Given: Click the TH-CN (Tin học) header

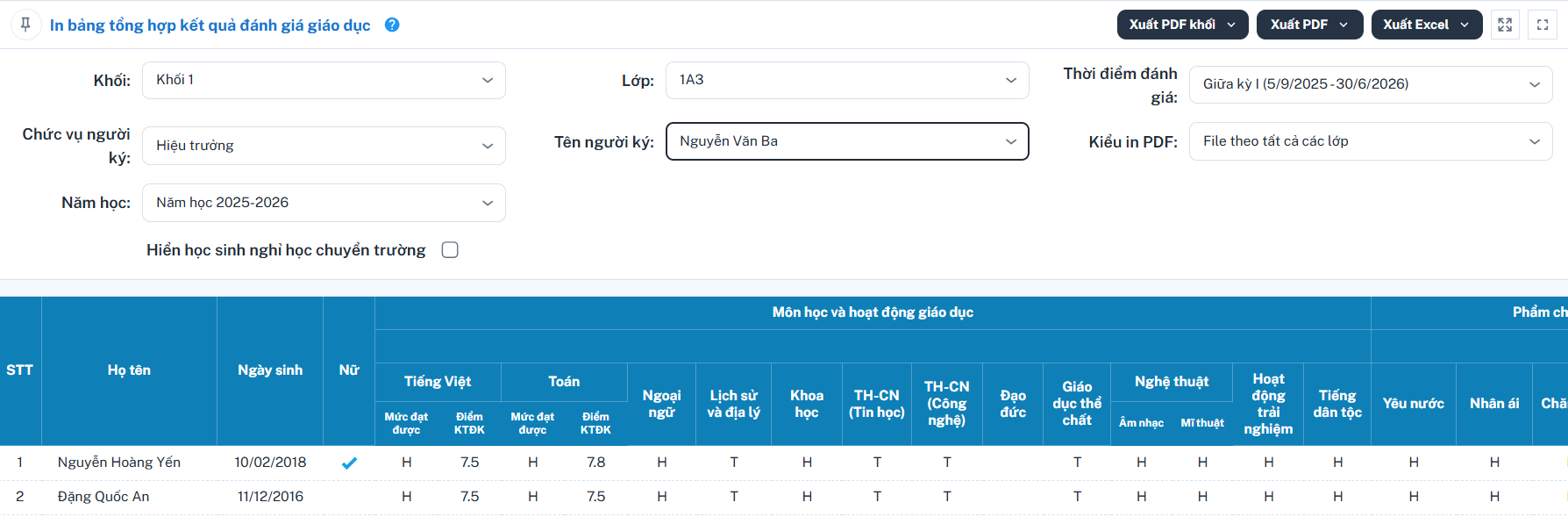Looking at the screenshot, I should [x=877, y=404].
